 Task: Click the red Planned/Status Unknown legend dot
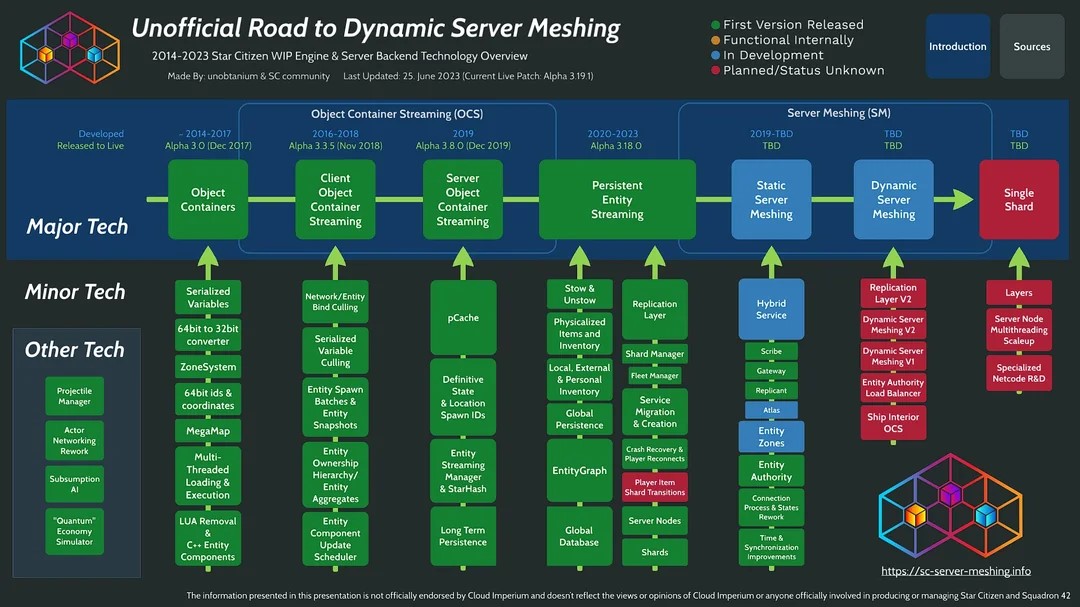point(715,70)
